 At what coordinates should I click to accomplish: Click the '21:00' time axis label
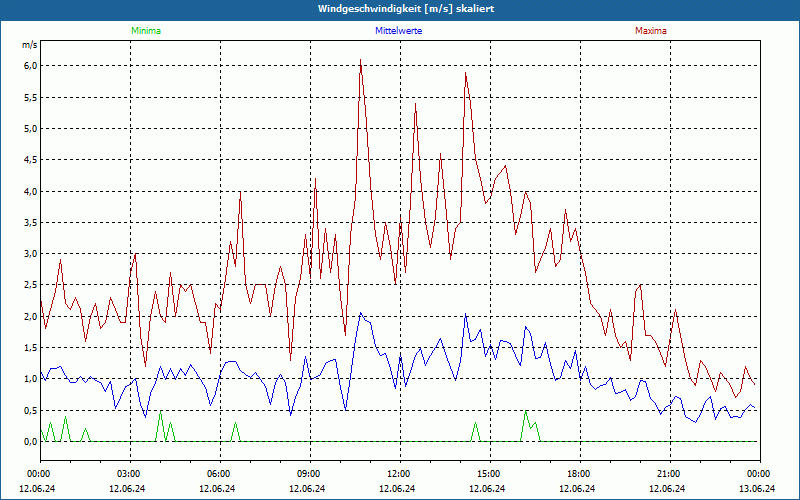coord(670,474)
